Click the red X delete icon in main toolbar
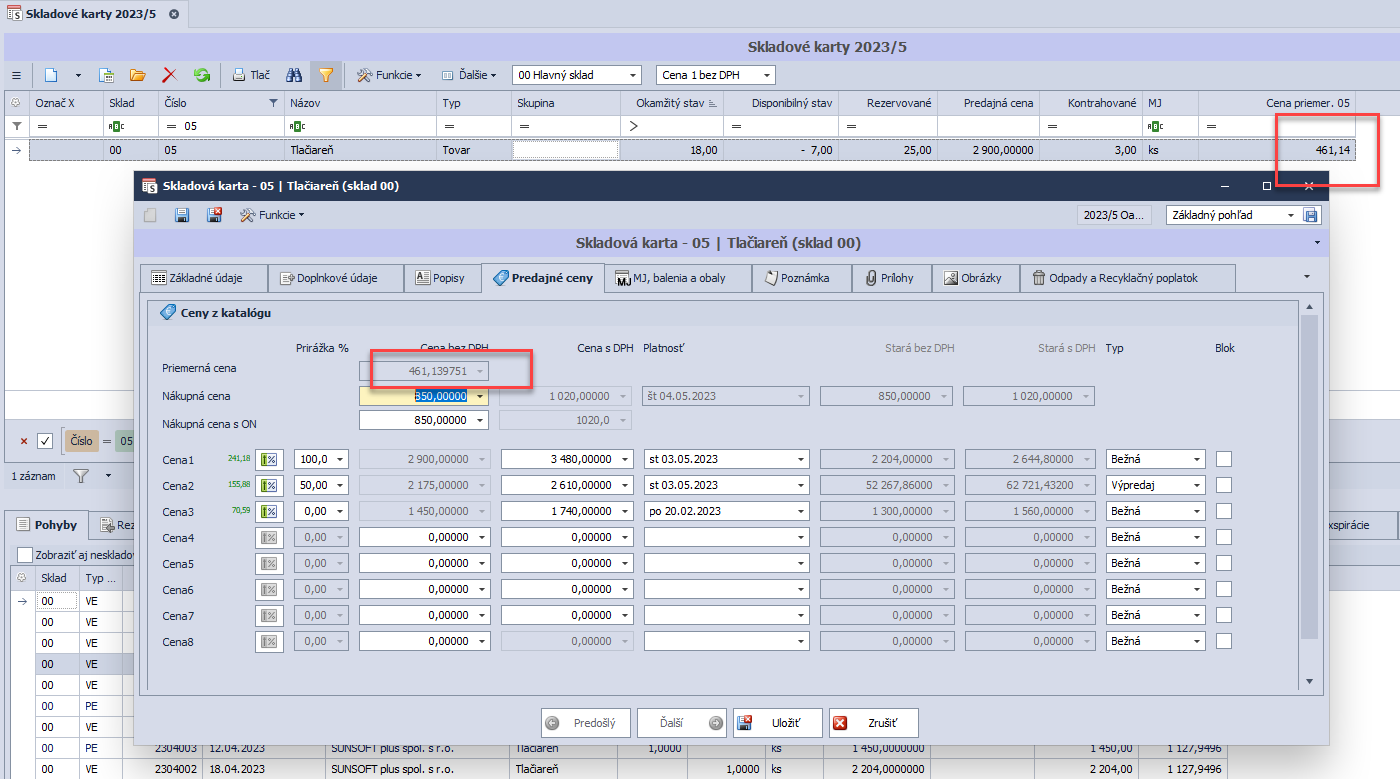Image resolution: width=1400 pixels, height=779 pixels. (x=169, y=75)
